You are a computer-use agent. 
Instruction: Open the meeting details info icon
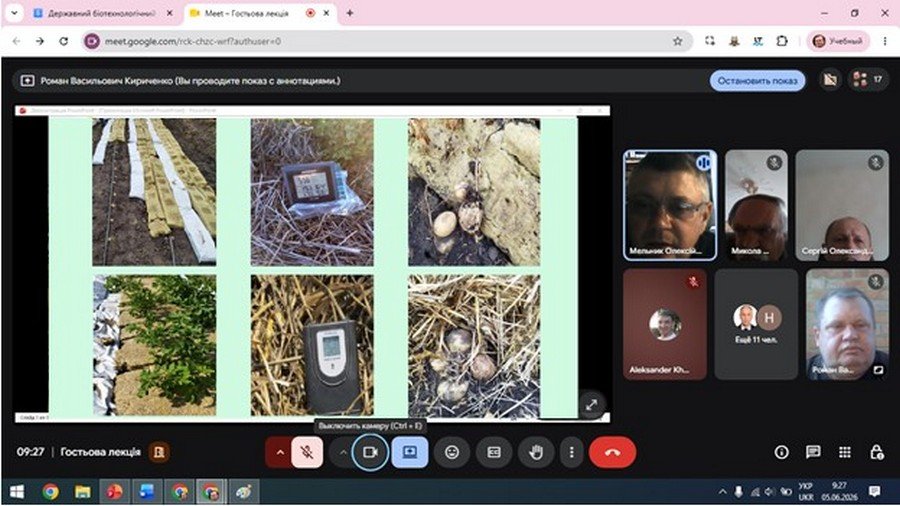[x=781, y=452]
